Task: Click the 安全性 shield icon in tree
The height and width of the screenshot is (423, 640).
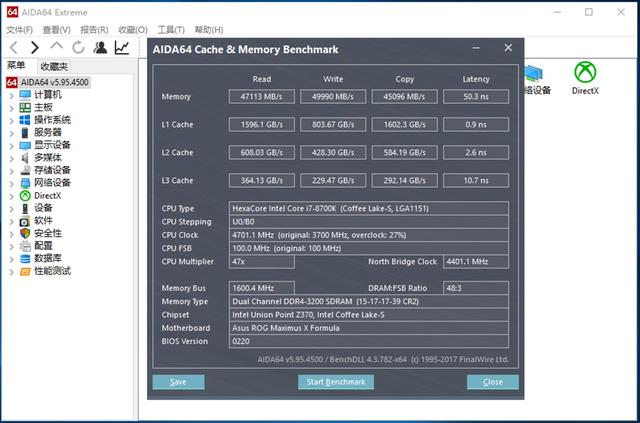Action: click(25, 234)
